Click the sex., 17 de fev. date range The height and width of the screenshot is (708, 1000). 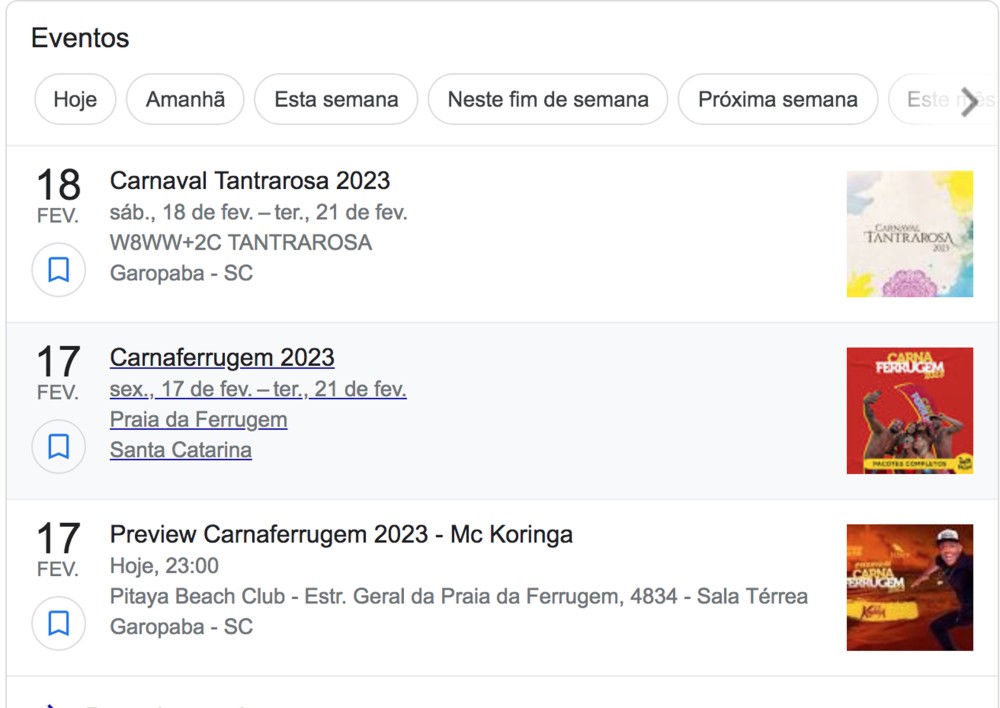coord(258,389)
